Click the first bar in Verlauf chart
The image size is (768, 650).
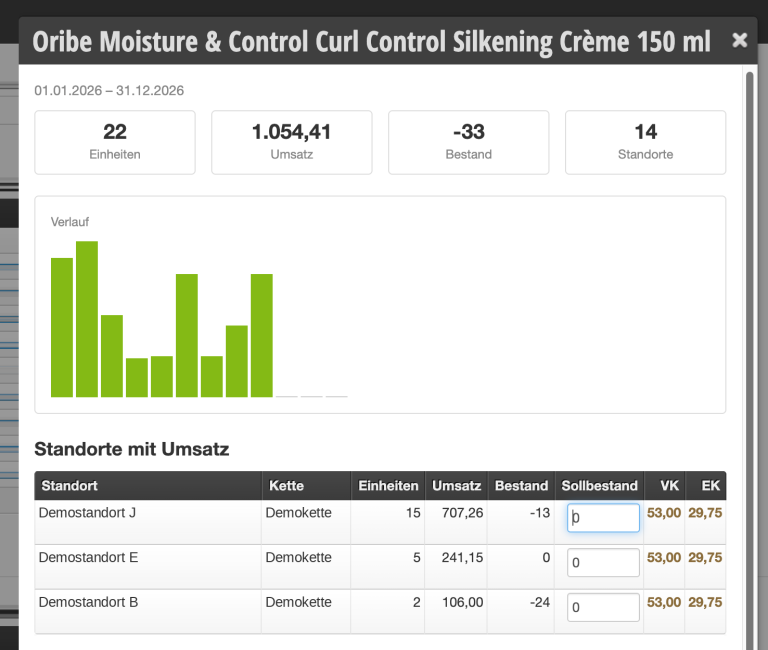pyautogui.click(x=62, y=327)
